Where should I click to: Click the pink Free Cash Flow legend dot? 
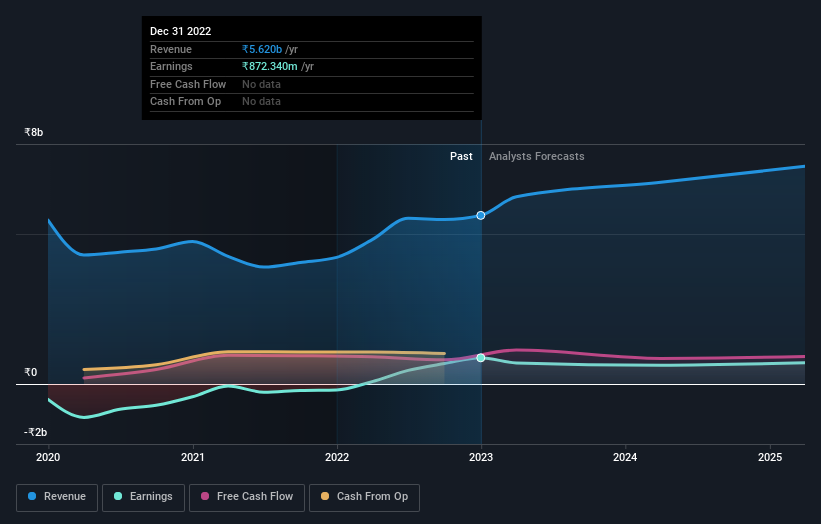[205, 496]
